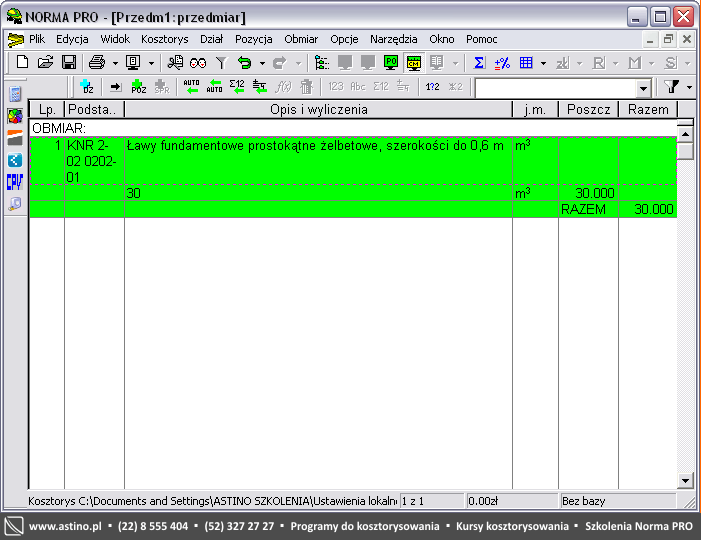Screen dimensions: 701x540
Task: Click the black funnel filter icon
Action: click(x=671, y=86)
